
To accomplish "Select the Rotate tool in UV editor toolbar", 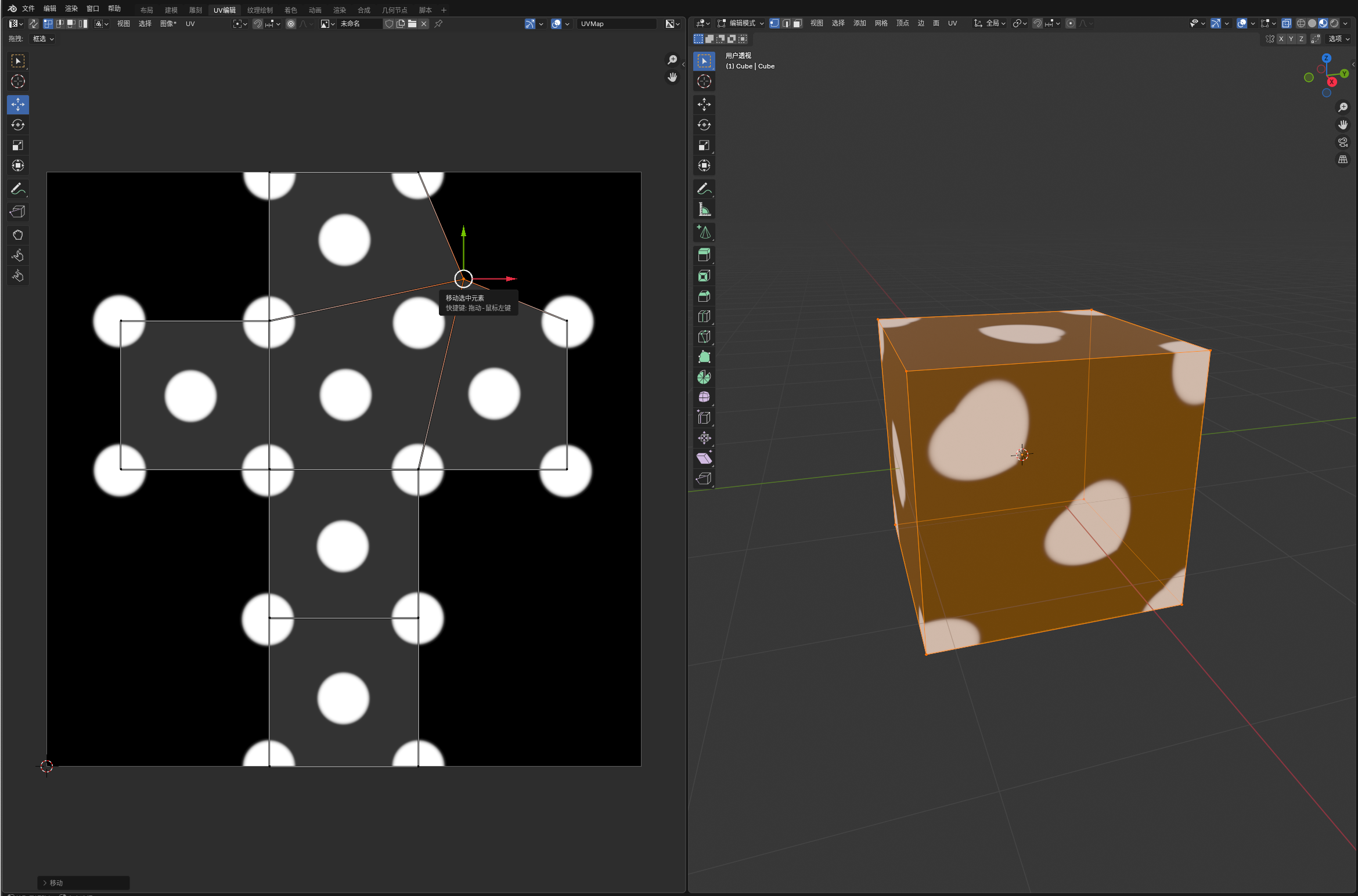I will pyautogui.click(x=18, y=125).
